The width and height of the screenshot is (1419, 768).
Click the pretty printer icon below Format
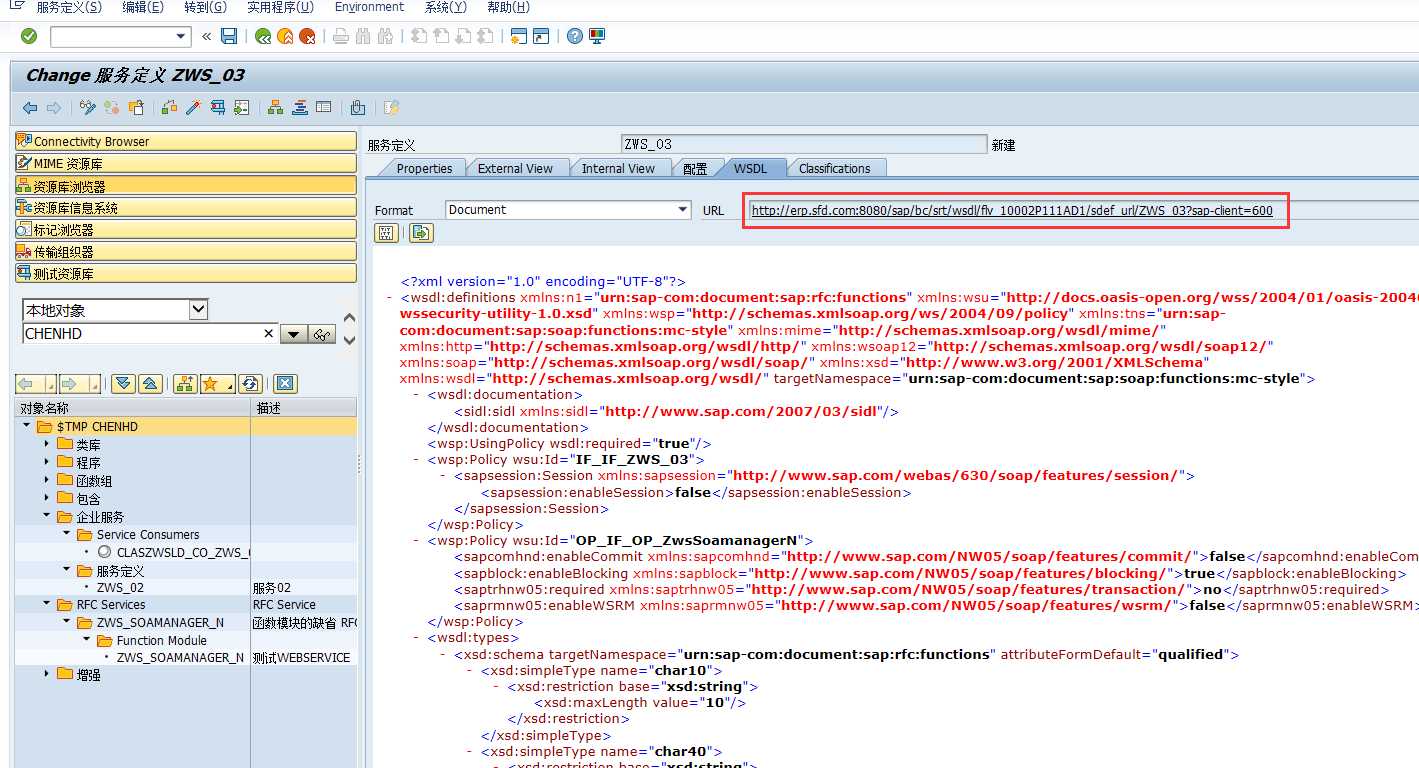pyautogui.click(x=386, y=233)
